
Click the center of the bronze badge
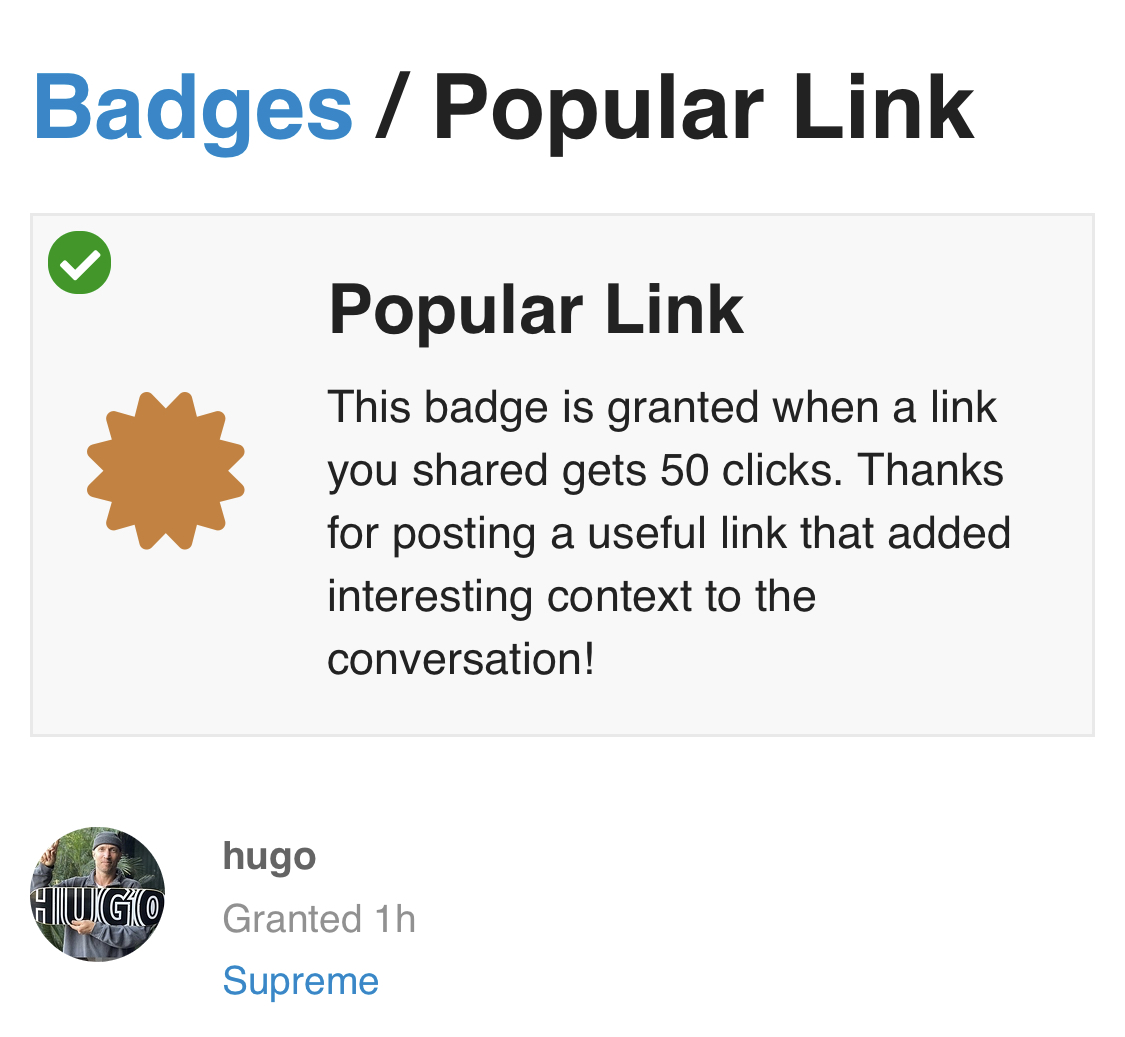point(166,471)
